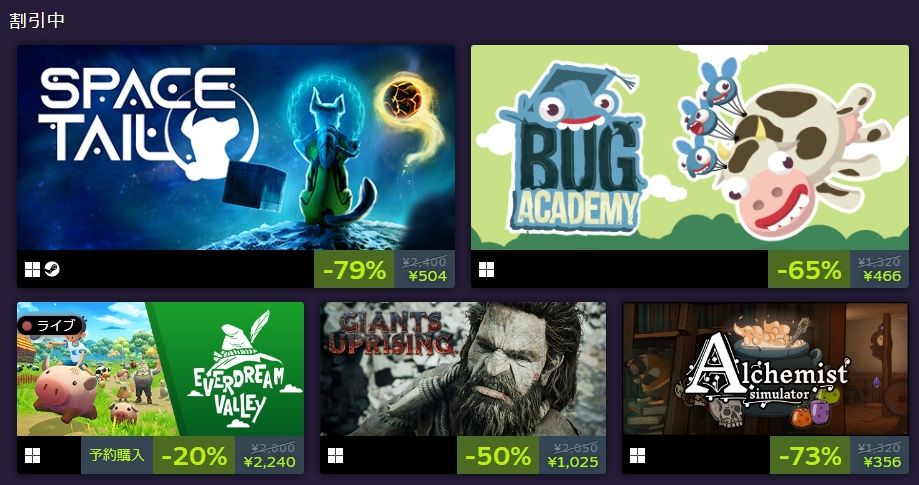This screenshot has width=919, height=485.
Task: Click Windows icon under Giants Uprising
Action: [x=335, y=455]
